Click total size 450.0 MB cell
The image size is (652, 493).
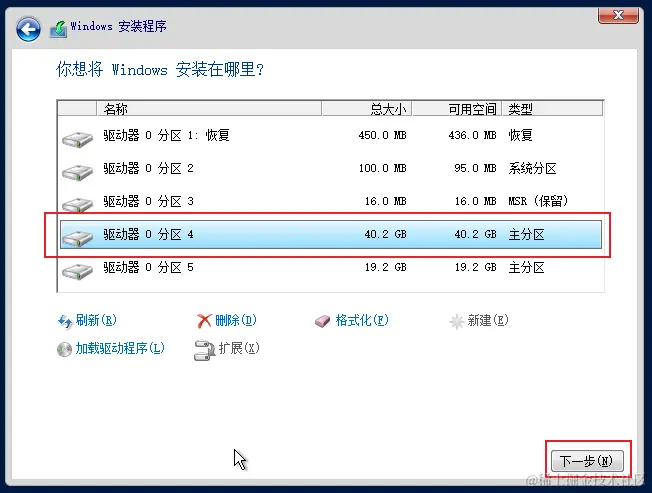point(383,136)
